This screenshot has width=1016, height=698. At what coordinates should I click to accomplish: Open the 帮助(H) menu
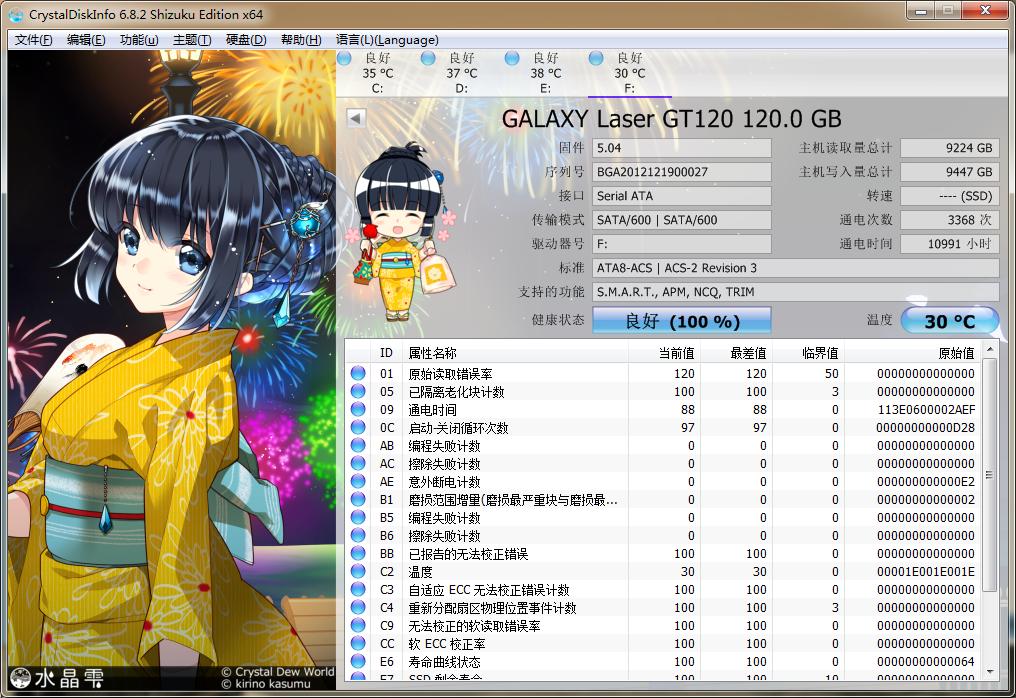[298, 39]
